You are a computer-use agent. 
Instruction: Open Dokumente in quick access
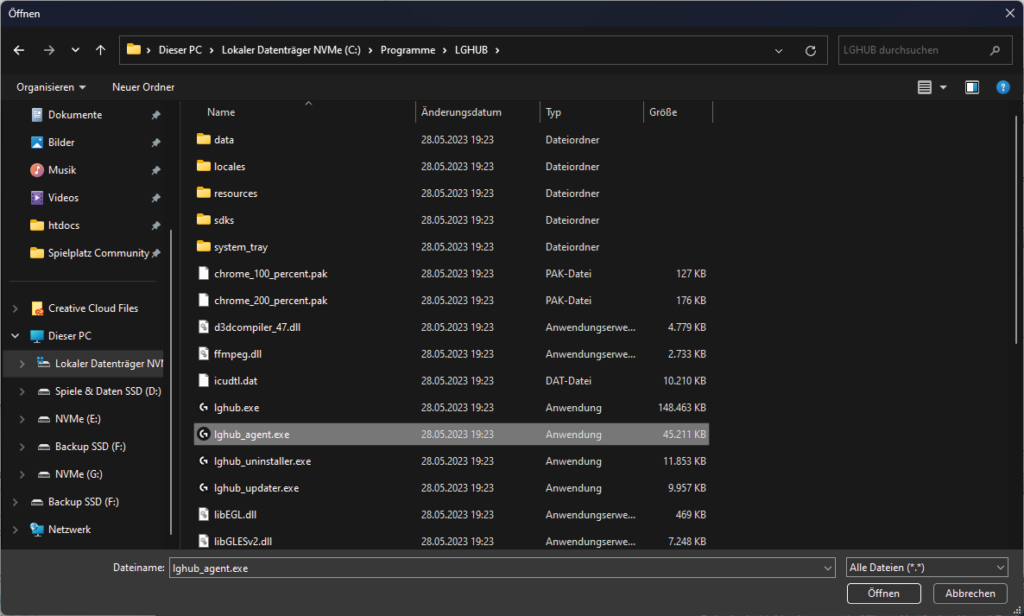(x=74, y=115)
